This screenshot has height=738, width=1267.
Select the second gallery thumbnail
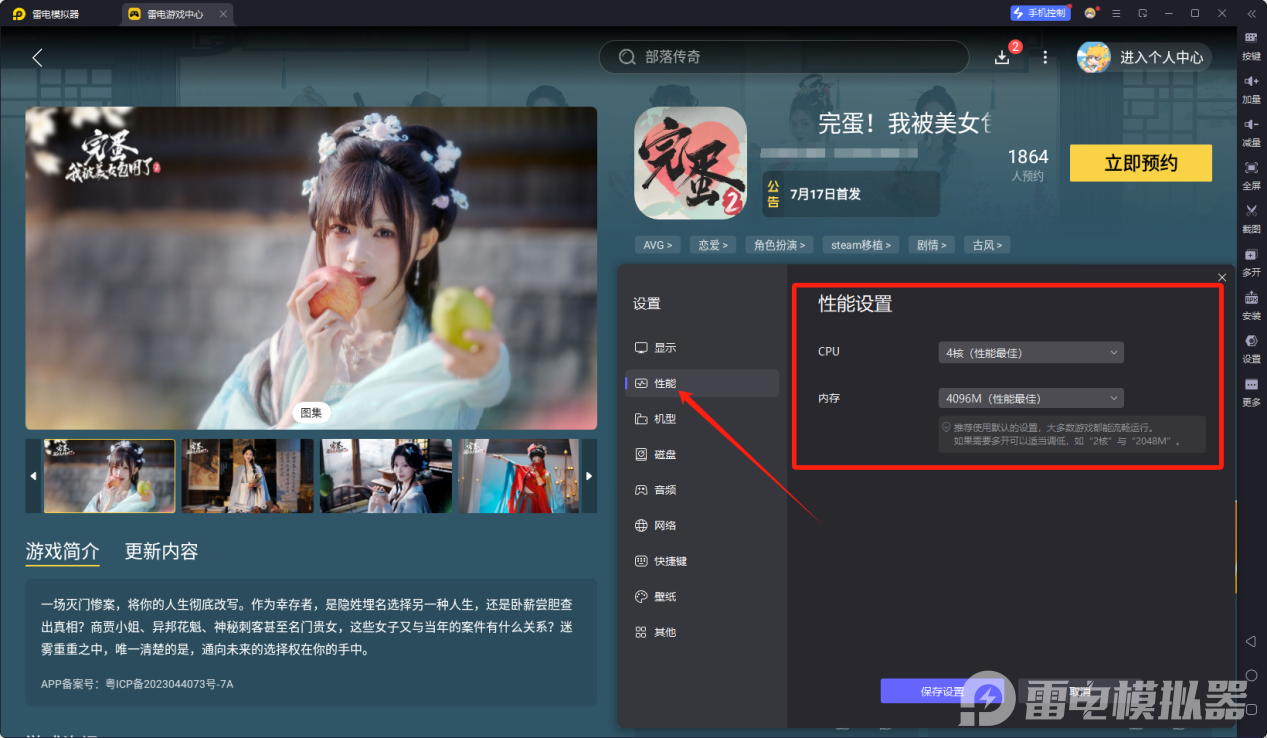coord(247,476)
